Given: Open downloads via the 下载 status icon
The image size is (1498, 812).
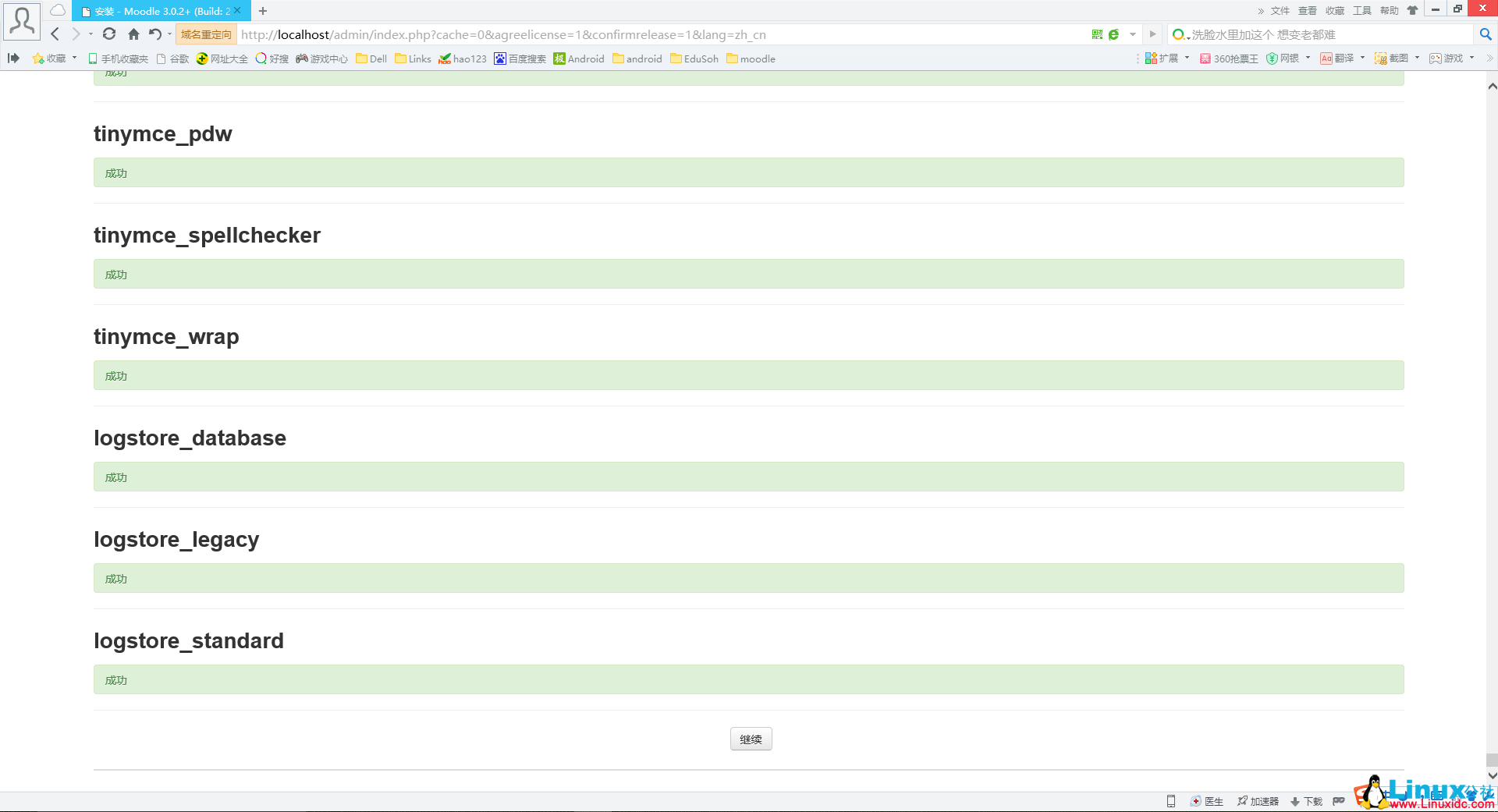Looking at the screenshot, I should point(1305,801).
